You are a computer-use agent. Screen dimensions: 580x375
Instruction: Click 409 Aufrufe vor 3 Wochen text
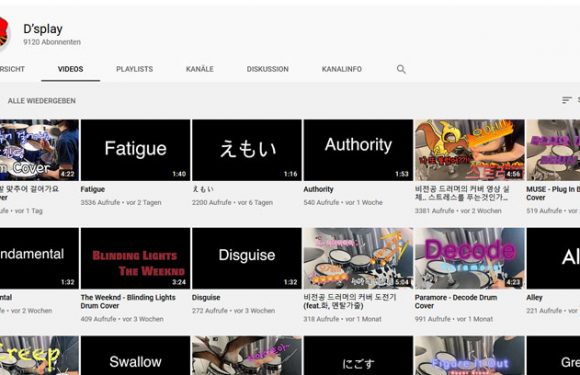point(122,319)
